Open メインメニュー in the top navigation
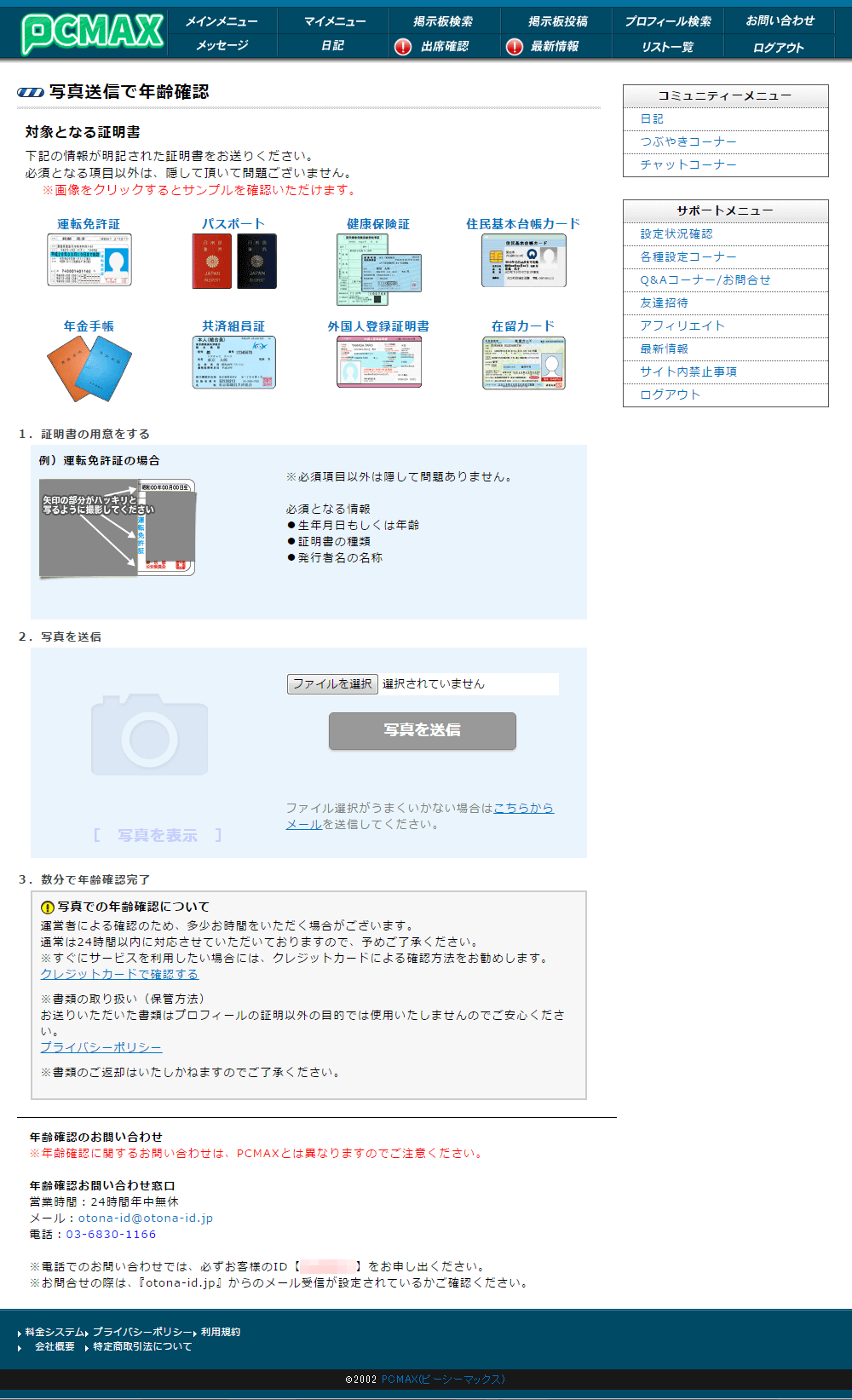The image size is (852, 1400). click(222, 21)
